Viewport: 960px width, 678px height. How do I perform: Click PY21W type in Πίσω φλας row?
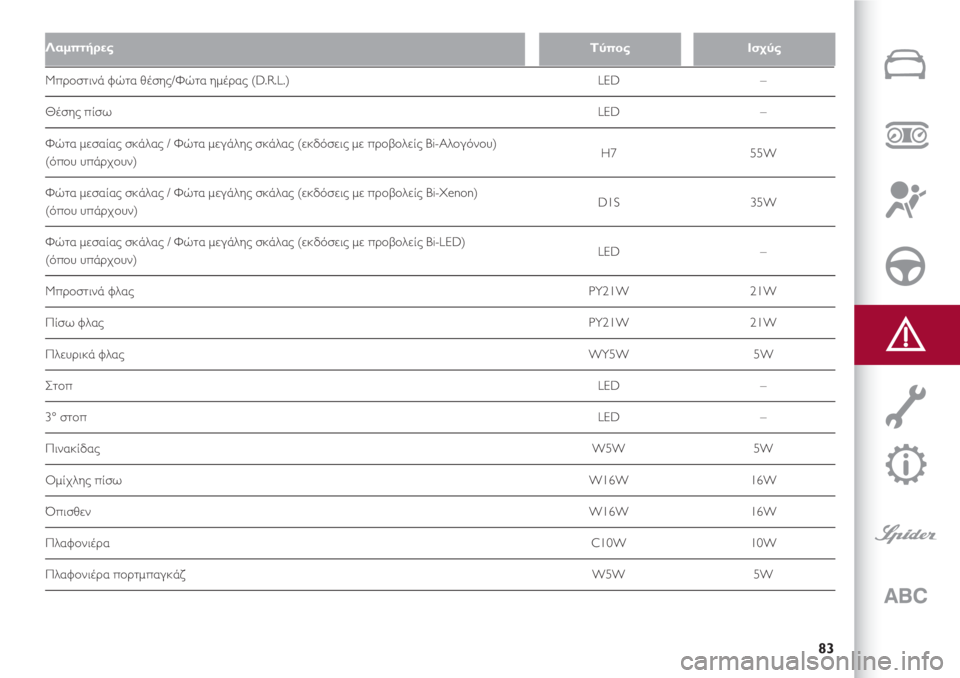click(609, 323)
